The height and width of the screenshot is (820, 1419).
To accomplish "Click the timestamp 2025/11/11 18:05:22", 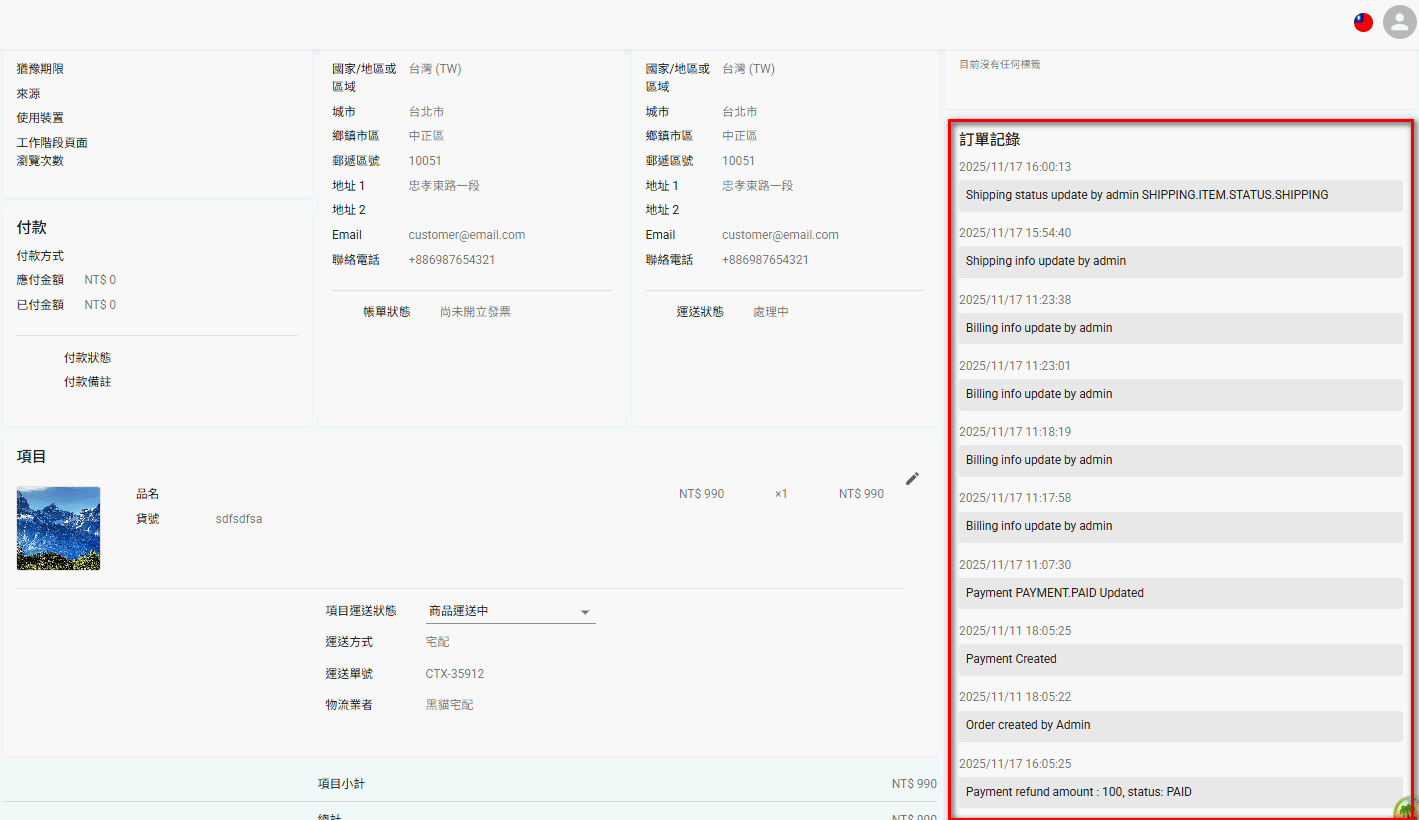I will (1015, 697).
